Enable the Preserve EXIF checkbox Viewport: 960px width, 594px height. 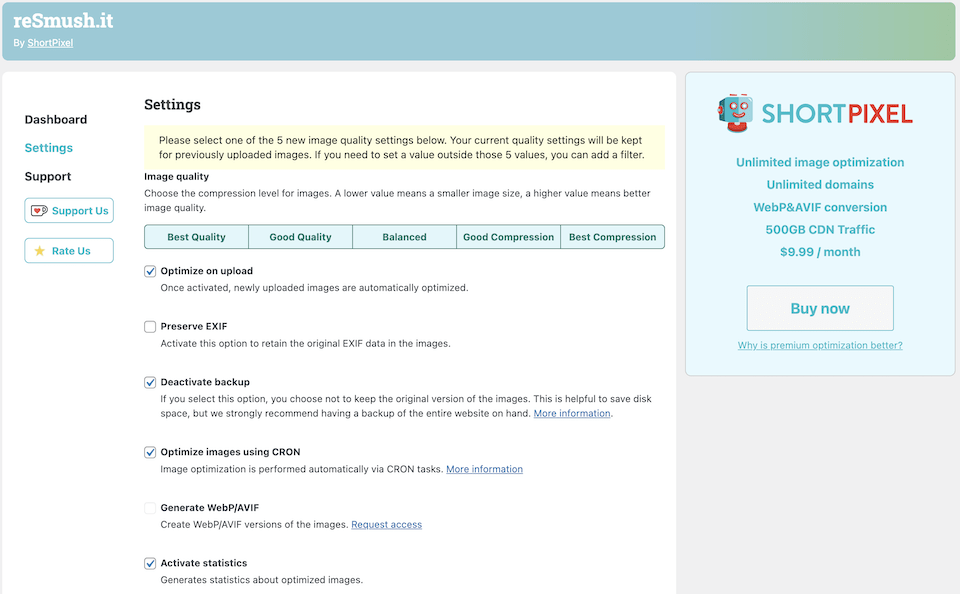[150, 327]
